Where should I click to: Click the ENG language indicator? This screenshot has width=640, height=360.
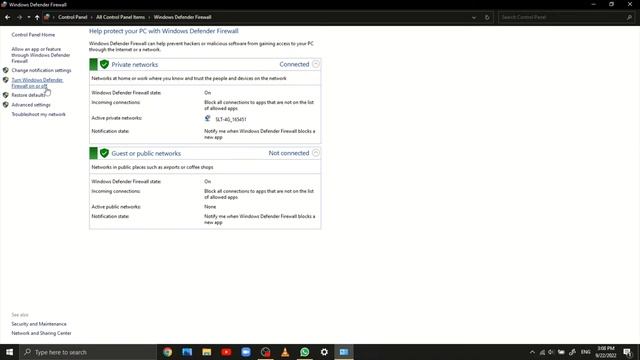pos(586,352)
